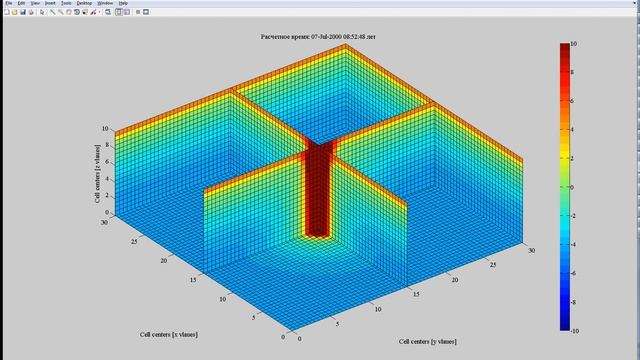640x360 pixels.
Task: Toggle the Brush data tool
Action: 93,12
